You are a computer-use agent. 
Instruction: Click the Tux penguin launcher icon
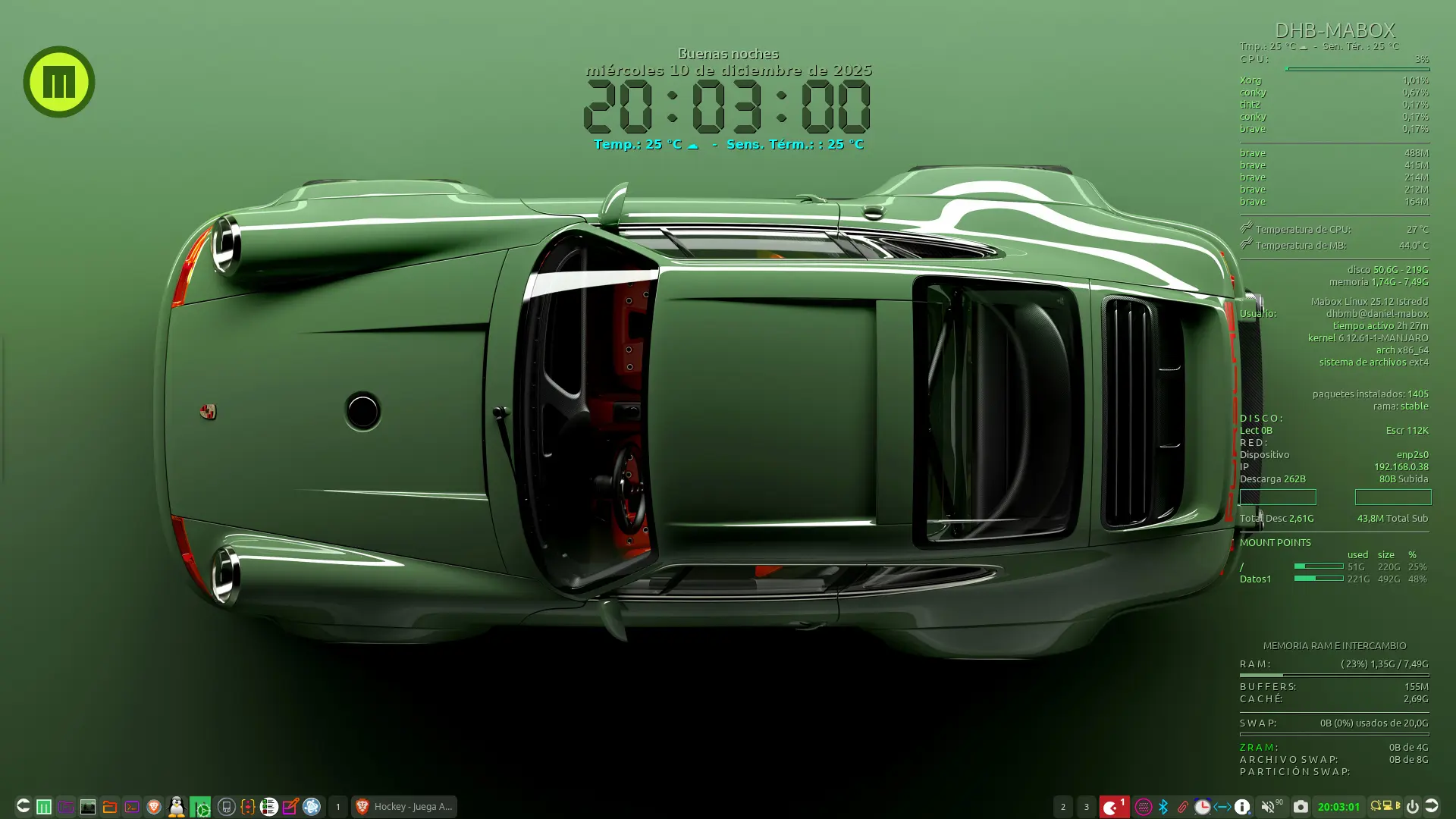(x=177, y=807)
